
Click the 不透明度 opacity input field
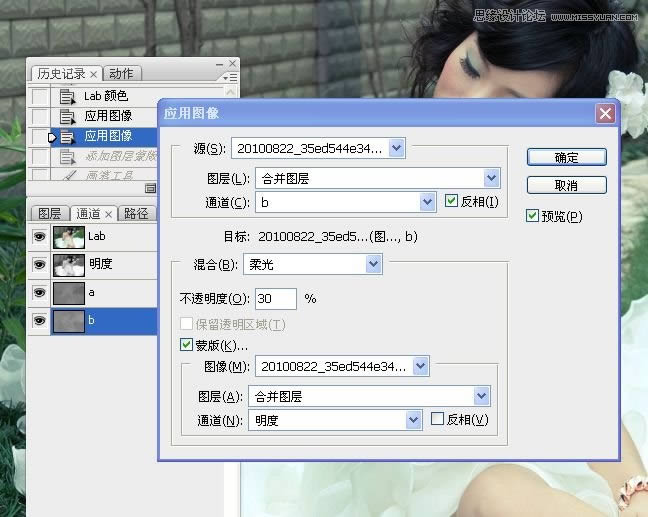coord(276,298)
